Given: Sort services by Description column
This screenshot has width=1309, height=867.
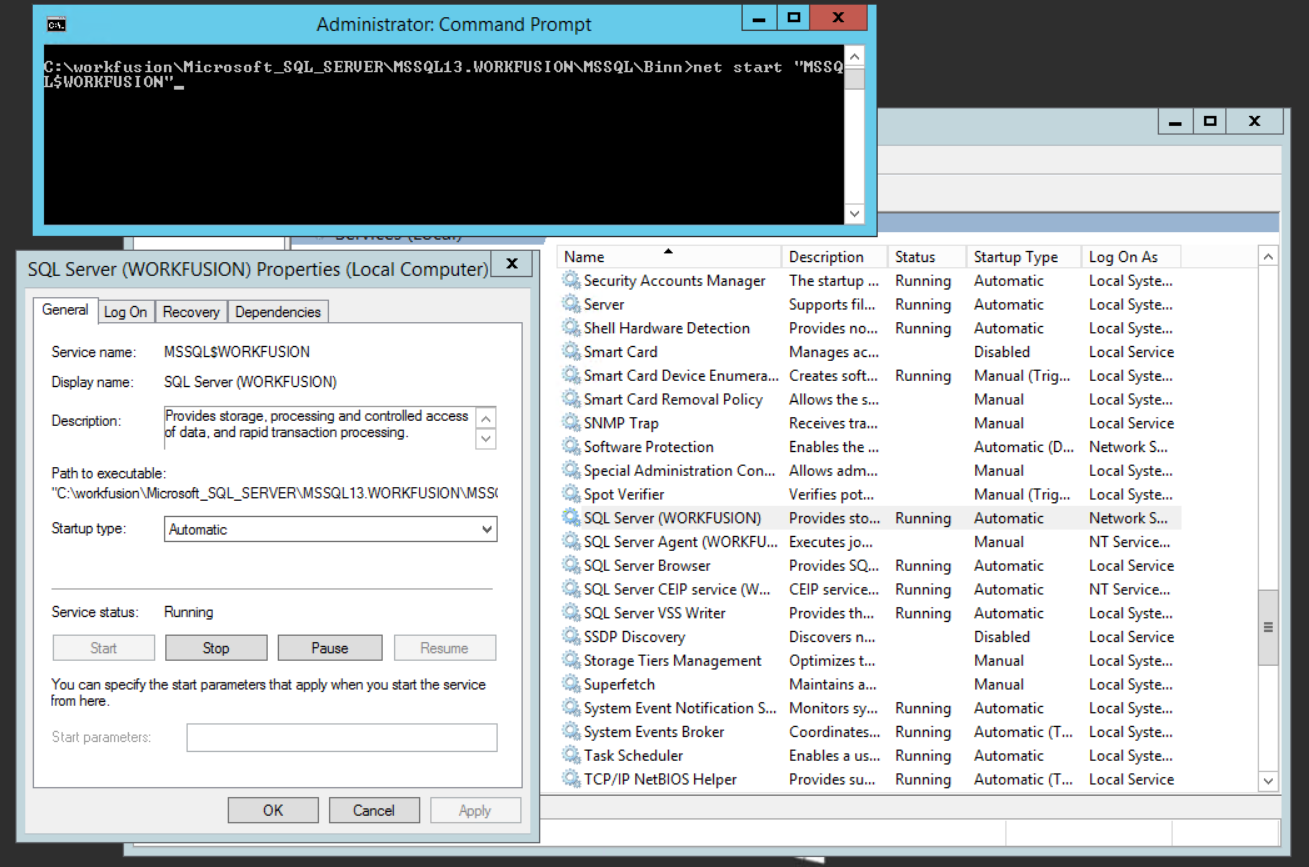Looking at the screenshot, I should pyautogui.click(x=835, y=257).
